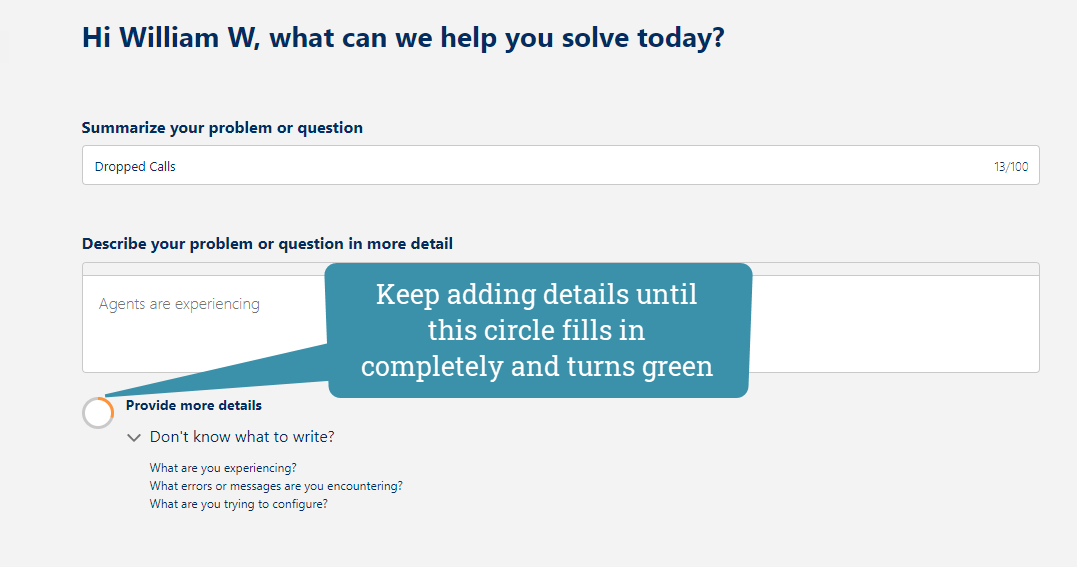Click the "Provide more details" label
1077x567 pixels.
194,405
